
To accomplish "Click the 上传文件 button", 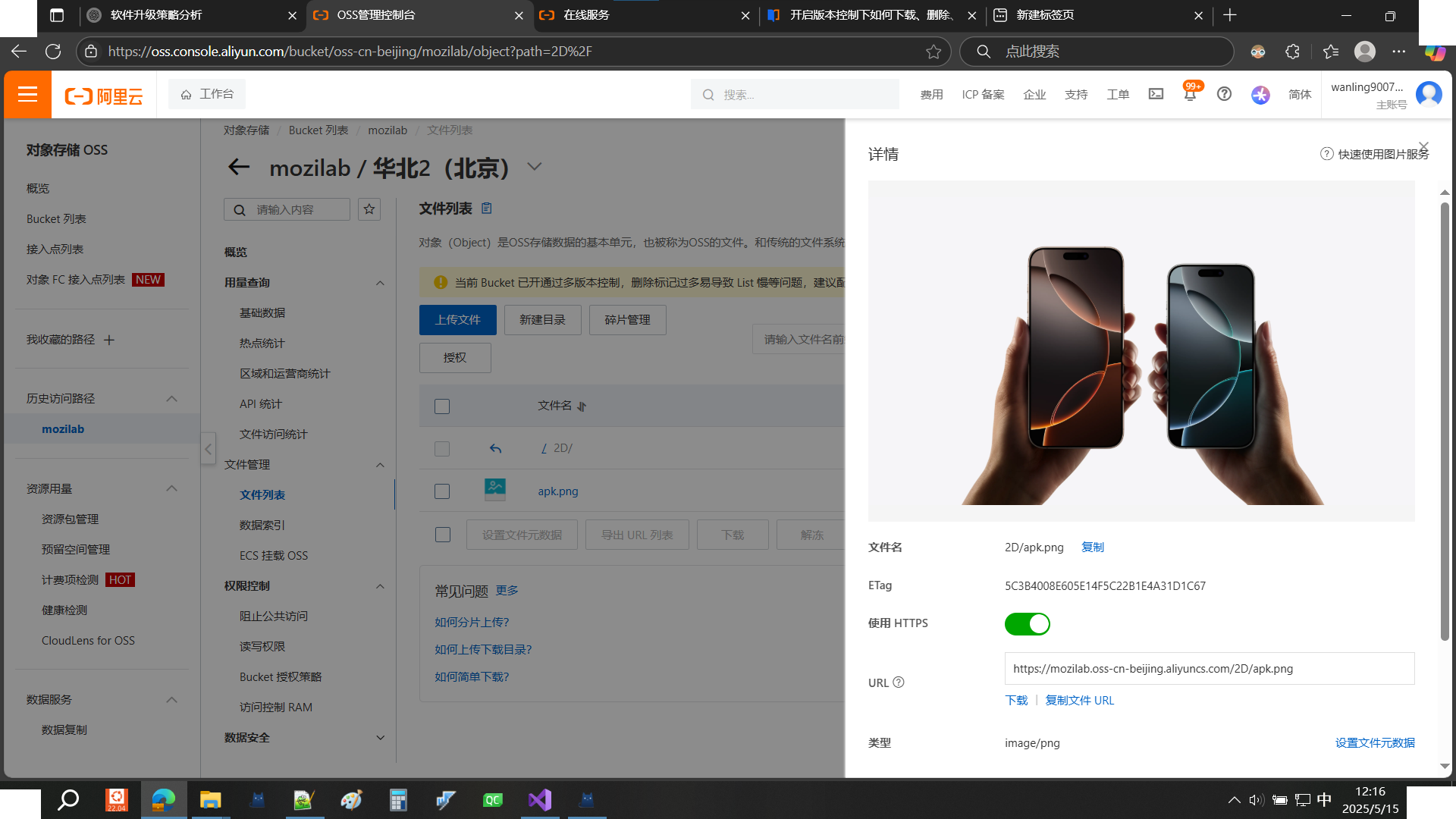I will pos(458,320).
